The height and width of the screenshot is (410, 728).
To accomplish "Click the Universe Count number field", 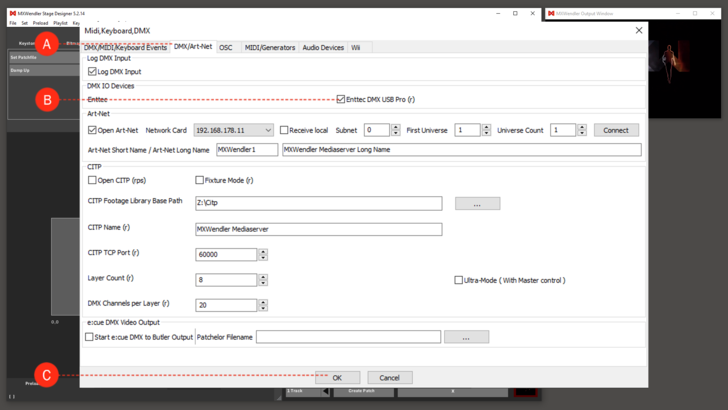I will (x=563, y=130).
